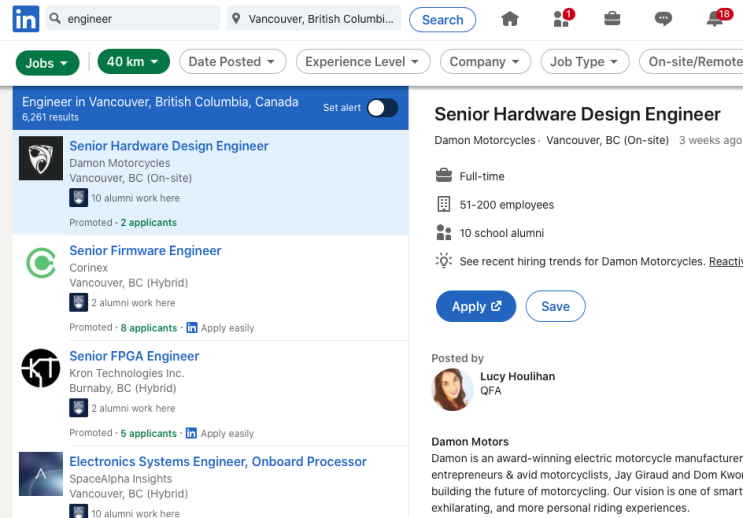Click alumni school icon under Kron Technologies

coord(78,408)
